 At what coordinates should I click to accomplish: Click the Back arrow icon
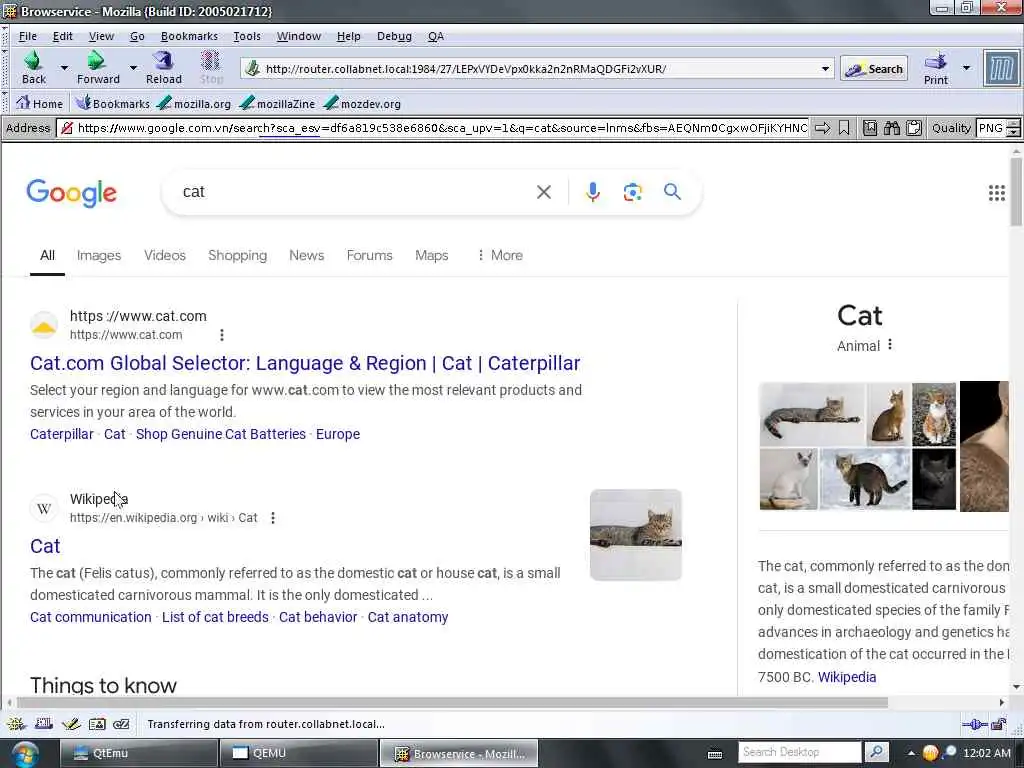click(33, 61)
